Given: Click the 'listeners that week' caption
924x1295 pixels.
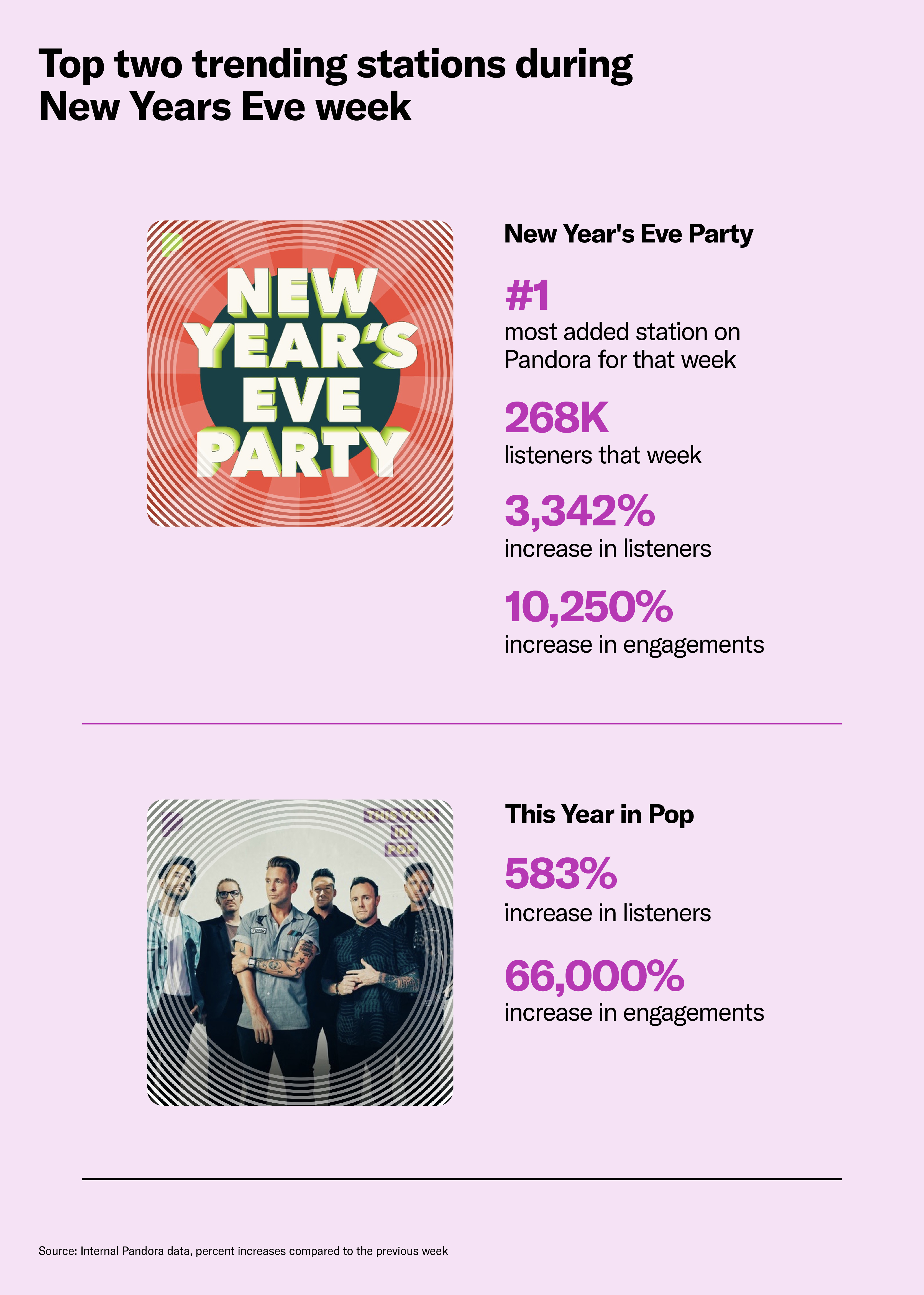Looking at the screenshot, I should (603, 456).
